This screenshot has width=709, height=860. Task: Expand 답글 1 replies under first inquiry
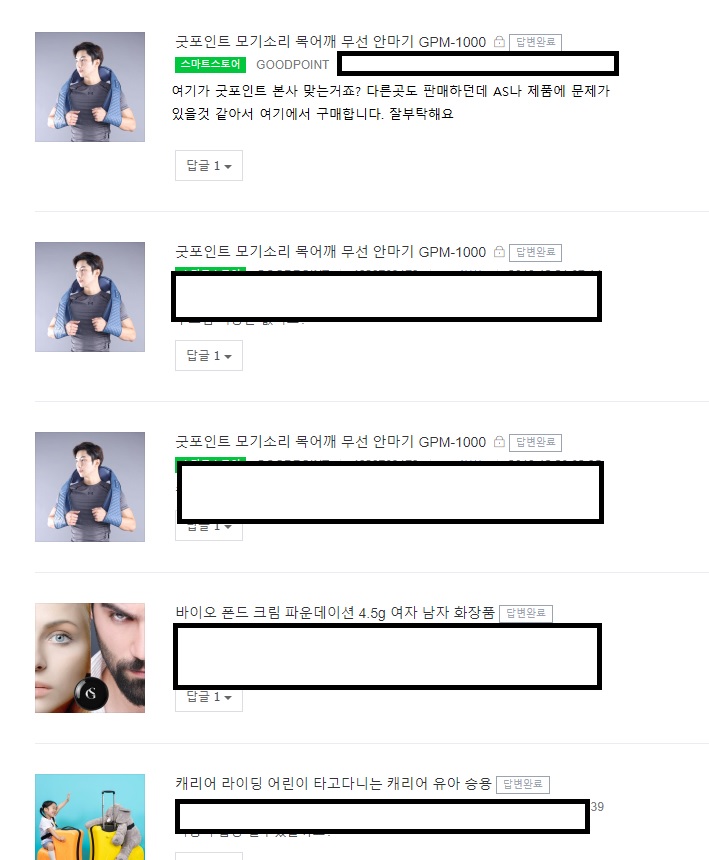209,166
